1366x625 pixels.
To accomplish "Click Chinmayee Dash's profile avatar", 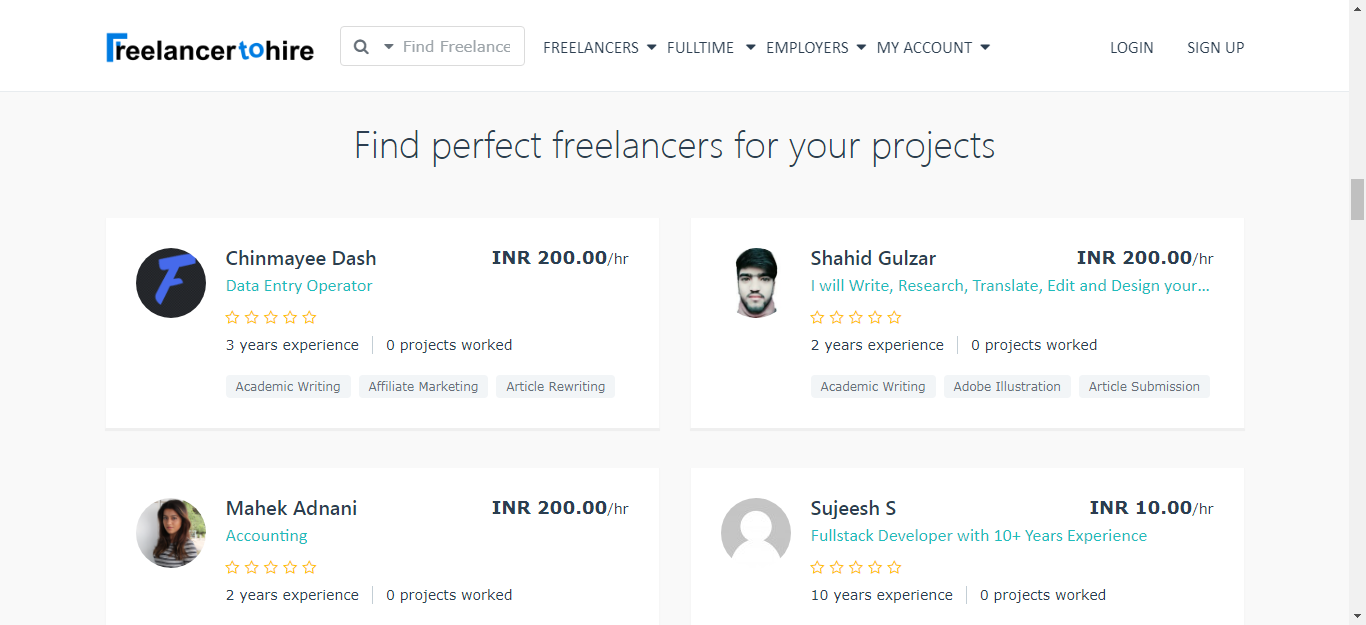I will pyautogui.click(x=171, y=283).
